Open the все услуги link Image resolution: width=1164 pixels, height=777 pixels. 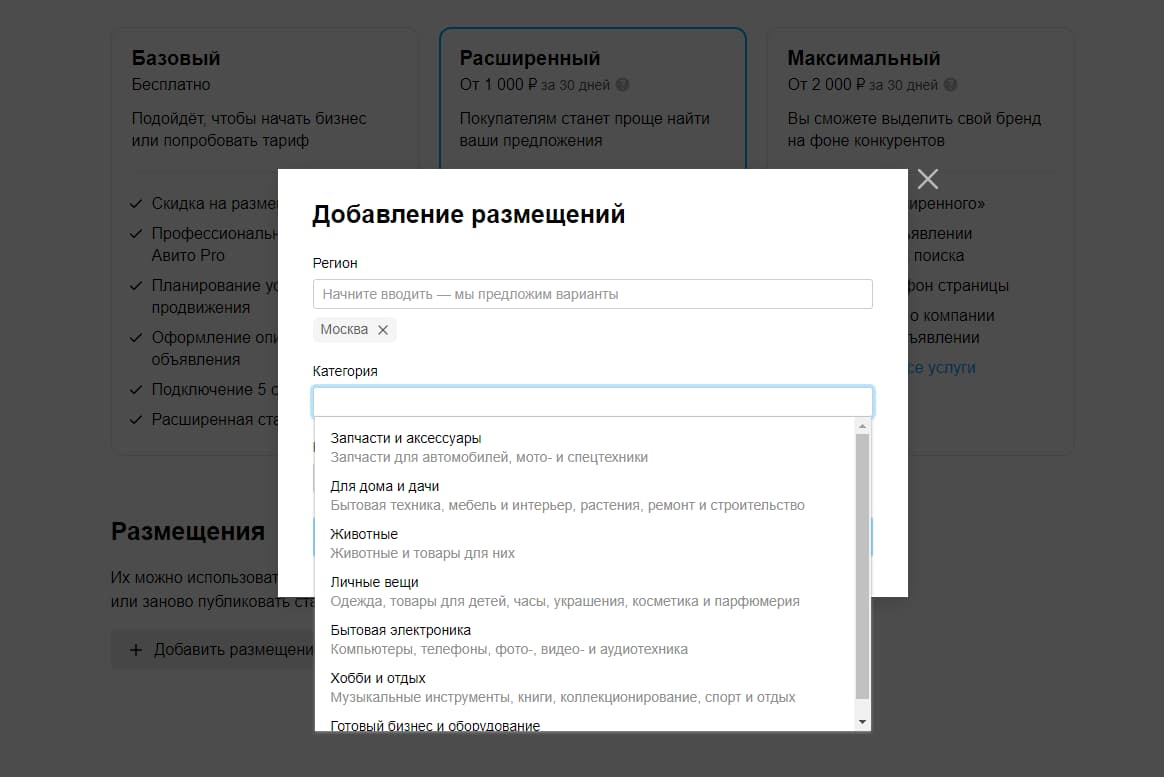[941, 368]
